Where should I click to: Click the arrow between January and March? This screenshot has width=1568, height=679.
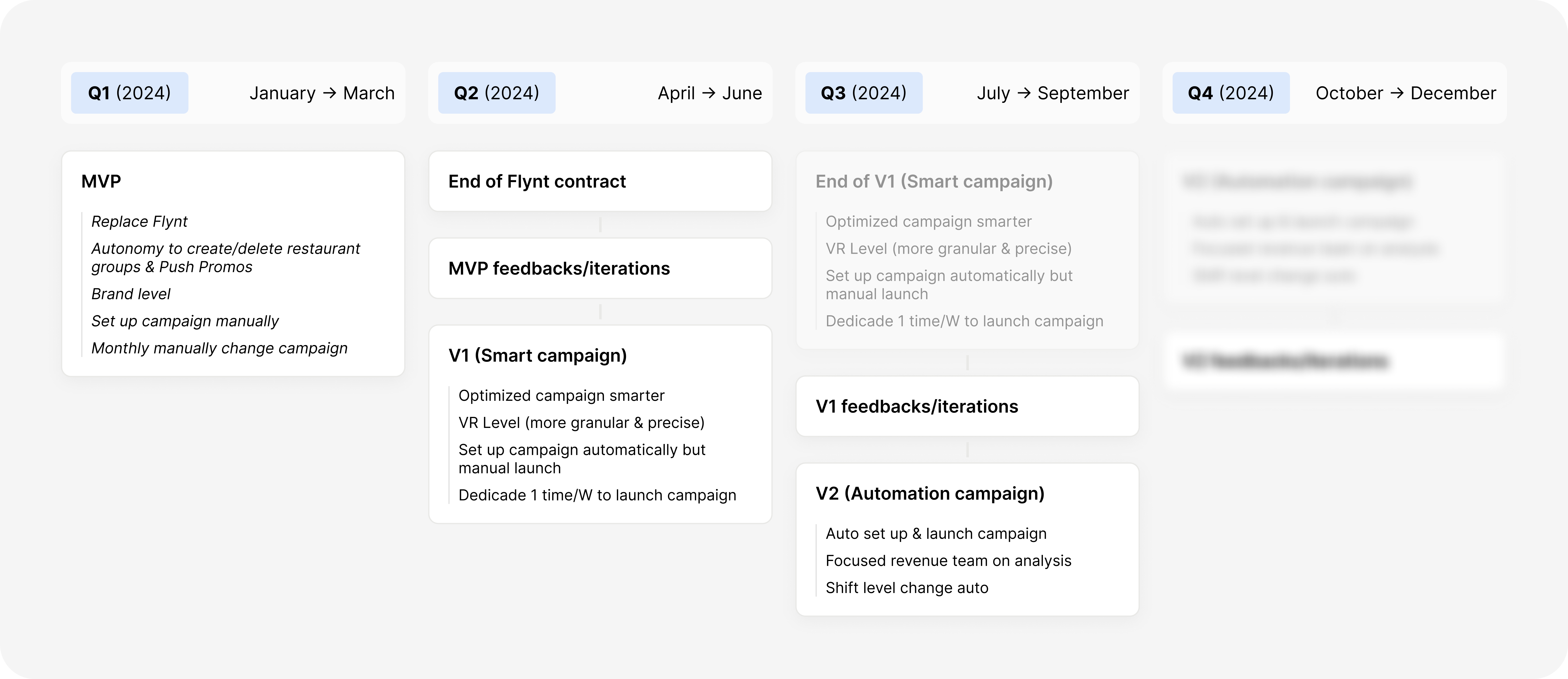[329, 93]
